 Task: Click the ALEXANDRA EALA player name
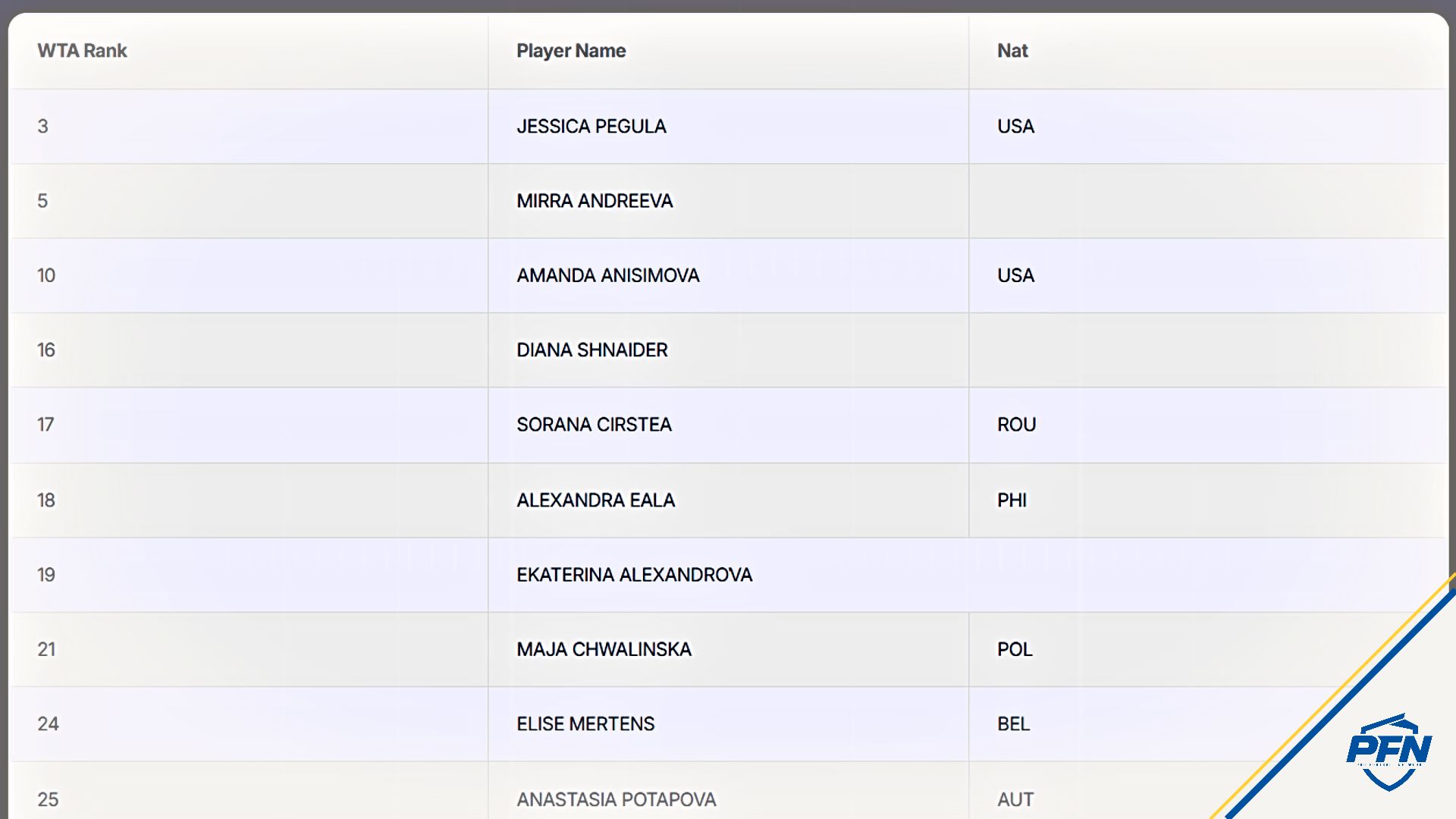coord(596,500)
